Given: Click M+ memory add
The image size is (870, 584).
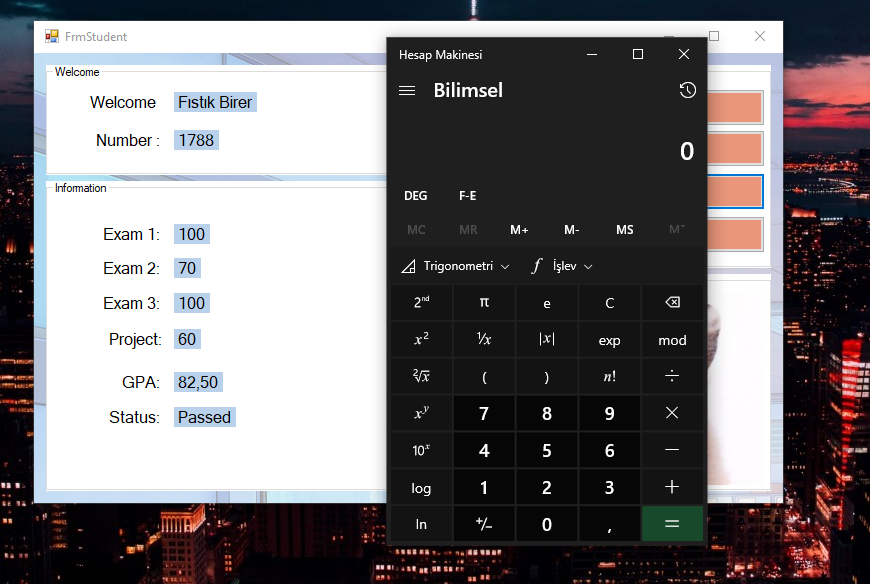Looking at the screenshot, I should coord(519,230).
